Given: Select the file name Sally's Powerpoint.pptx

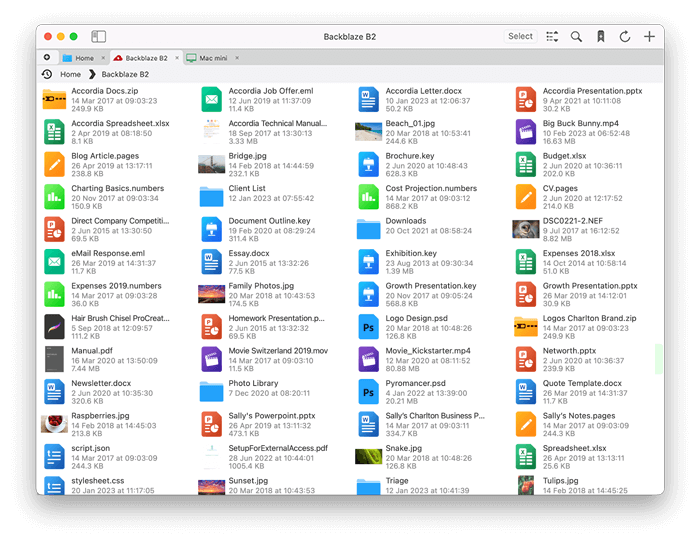Looking at the screenshot, I should (271, 416).
